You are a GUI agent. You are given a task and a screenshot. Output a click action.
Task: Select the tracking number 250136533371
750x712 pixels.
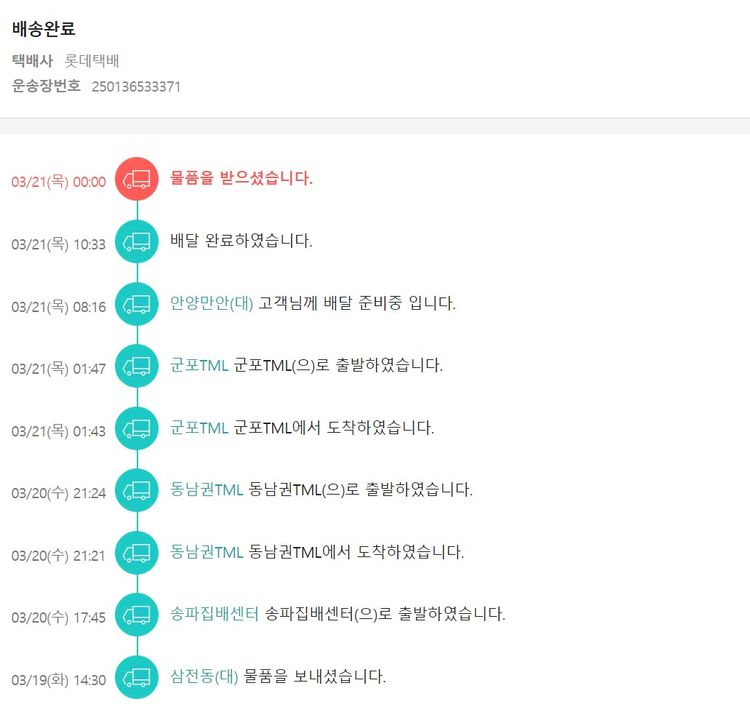(136, 87)
